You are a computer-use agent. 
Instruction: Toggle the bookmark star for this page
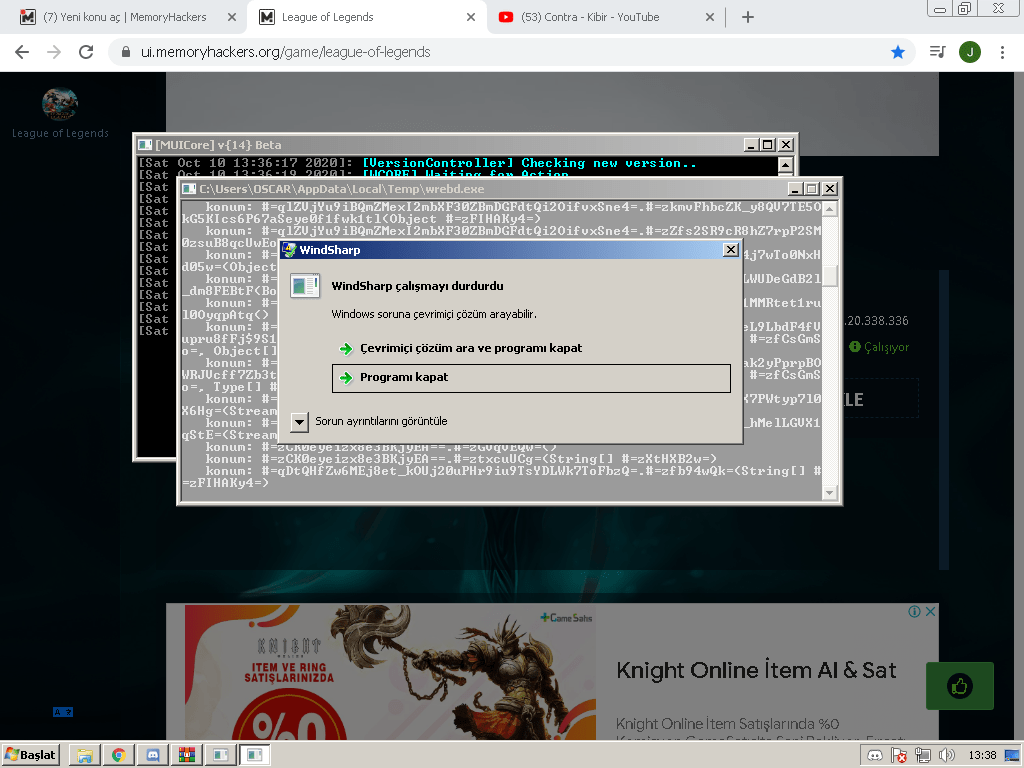tap(898, 52)
